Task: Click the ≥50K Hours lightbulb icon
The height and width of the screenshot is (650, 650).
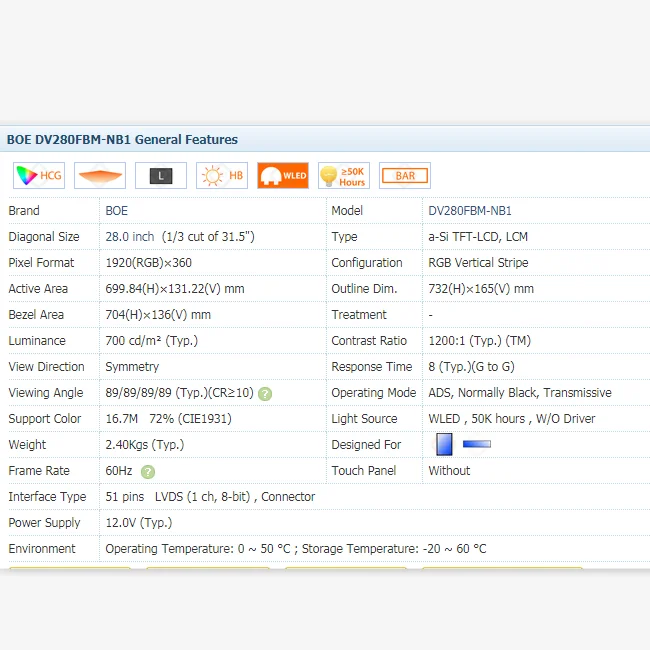Action: coord(344,176)
